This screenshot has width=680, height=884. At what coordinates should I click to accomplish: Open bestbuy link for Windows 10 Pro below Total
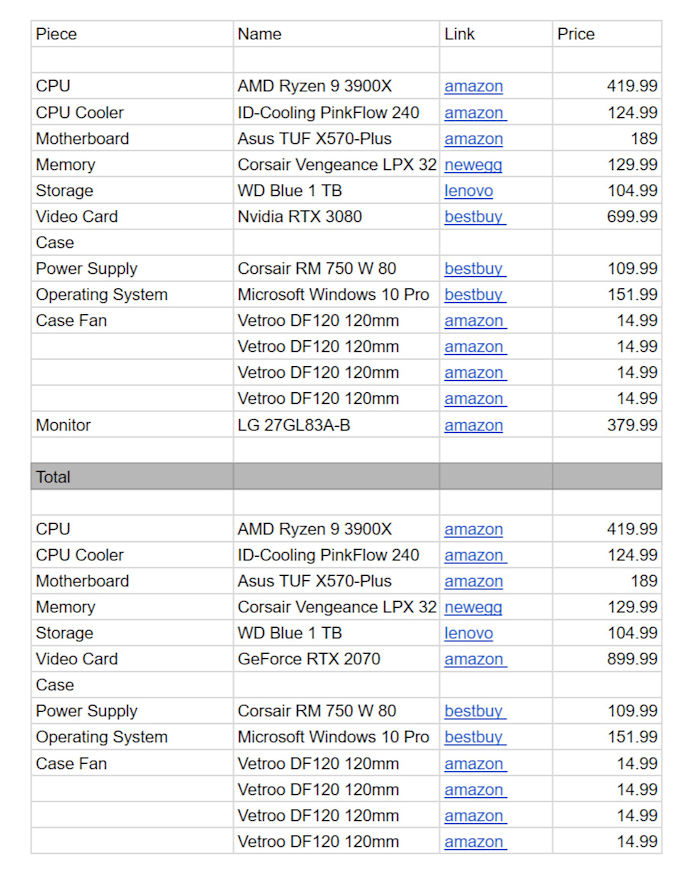point(475,737)
